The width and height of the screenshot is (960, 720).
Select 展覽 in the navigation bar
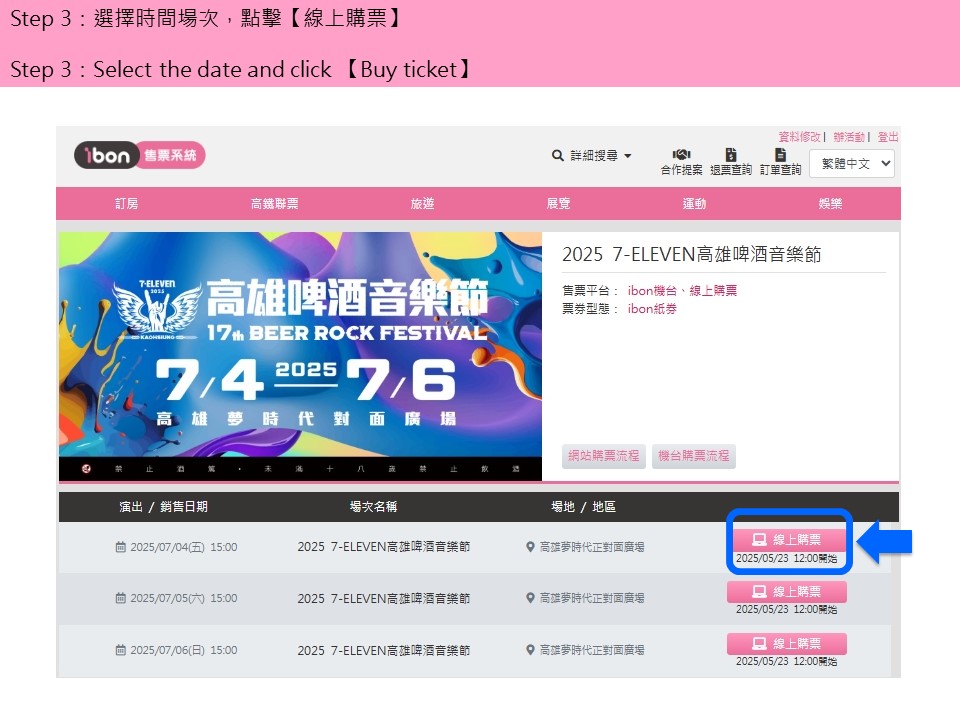click(x=558, y=203)
